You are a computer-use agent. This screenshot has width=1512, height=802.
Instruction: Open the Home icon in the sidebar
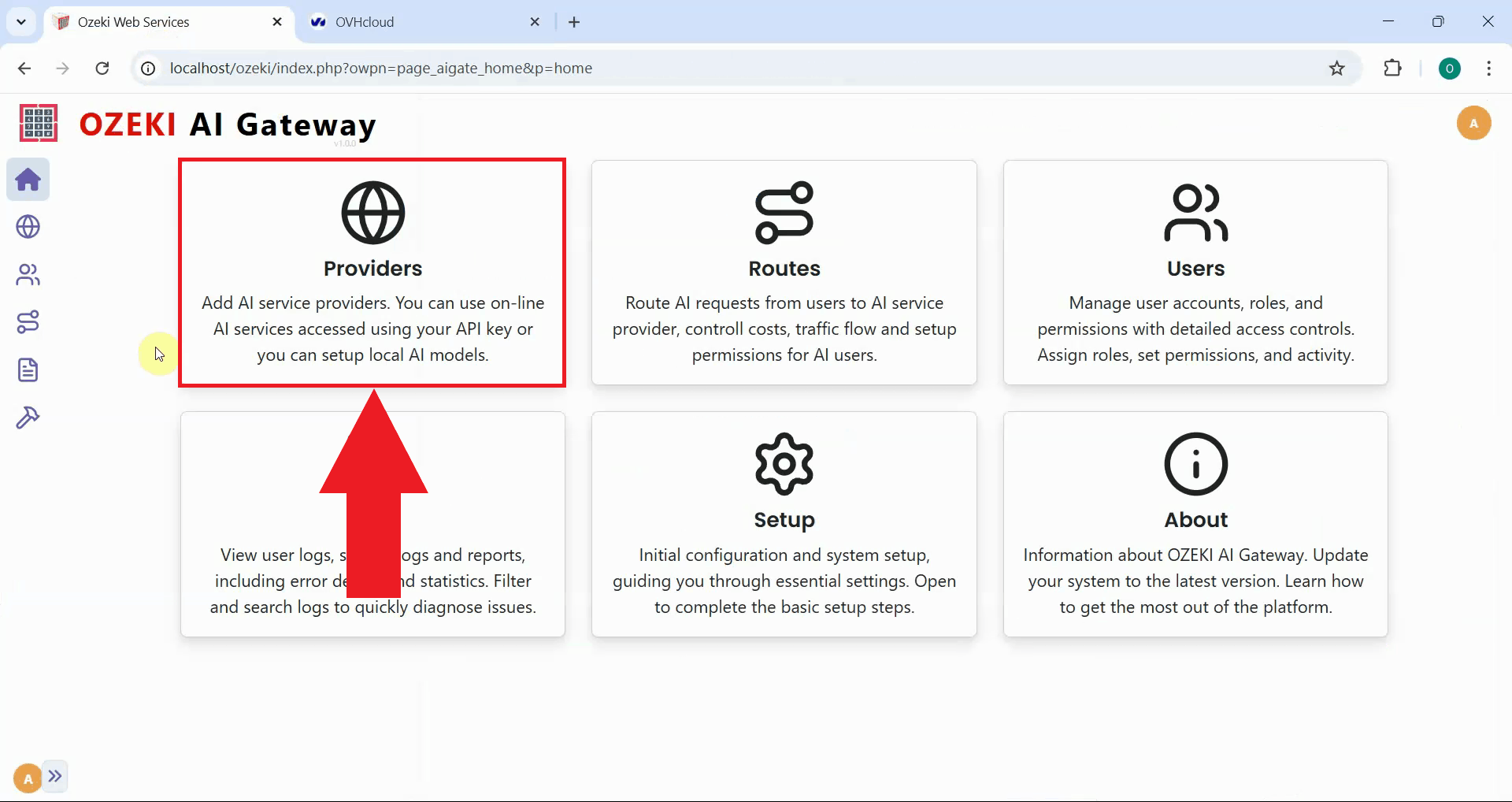[28, 179]
